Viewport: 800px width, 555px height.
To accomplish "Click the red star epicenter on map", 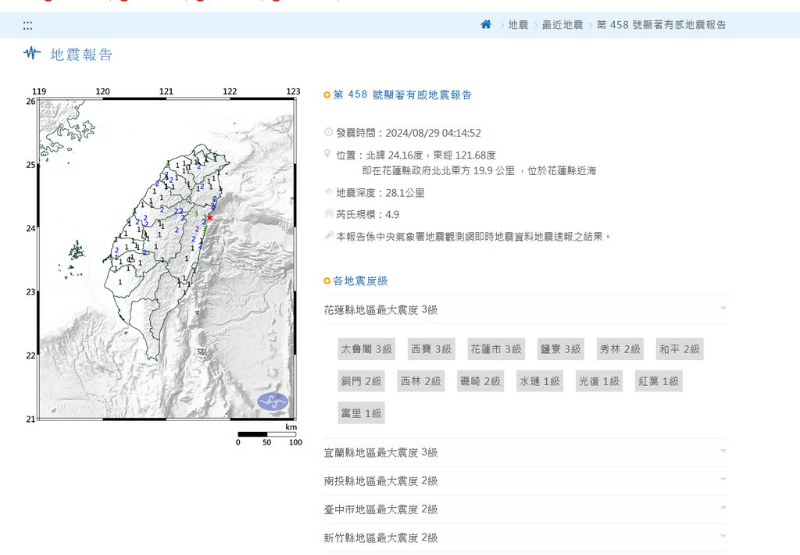I will click(x=210, y=217).
